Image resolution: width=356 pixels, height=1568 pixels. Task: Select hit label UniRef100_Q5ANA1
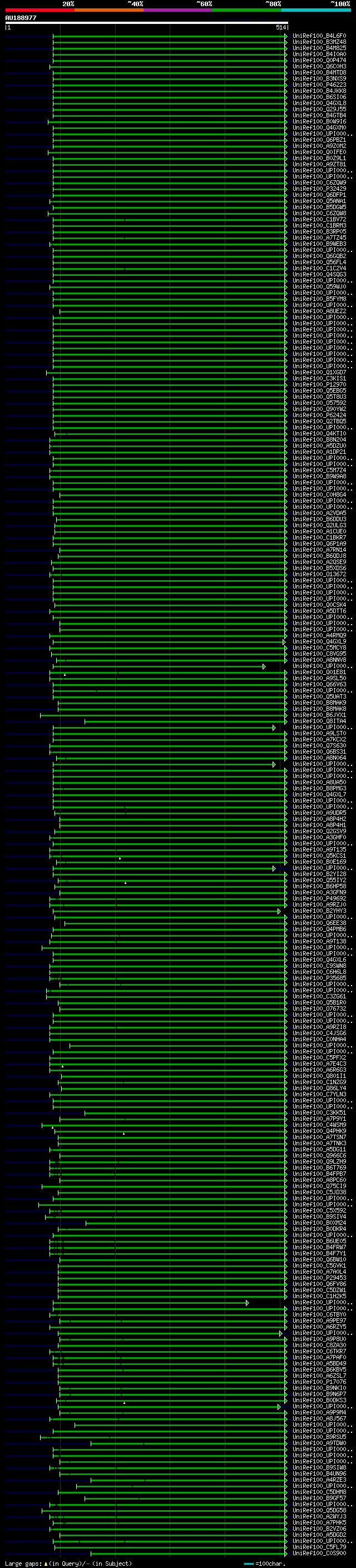(x=319, y=201)
